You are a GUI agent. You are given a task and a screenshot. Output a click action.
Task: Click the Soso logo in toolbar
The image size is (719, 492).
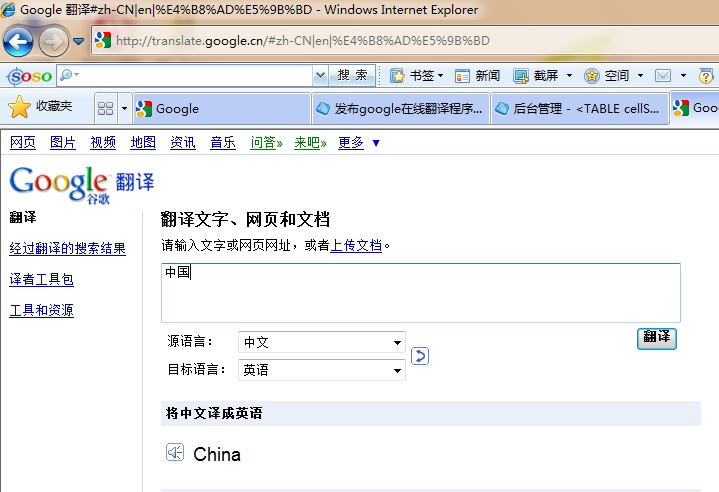click(x=29, y=76)
